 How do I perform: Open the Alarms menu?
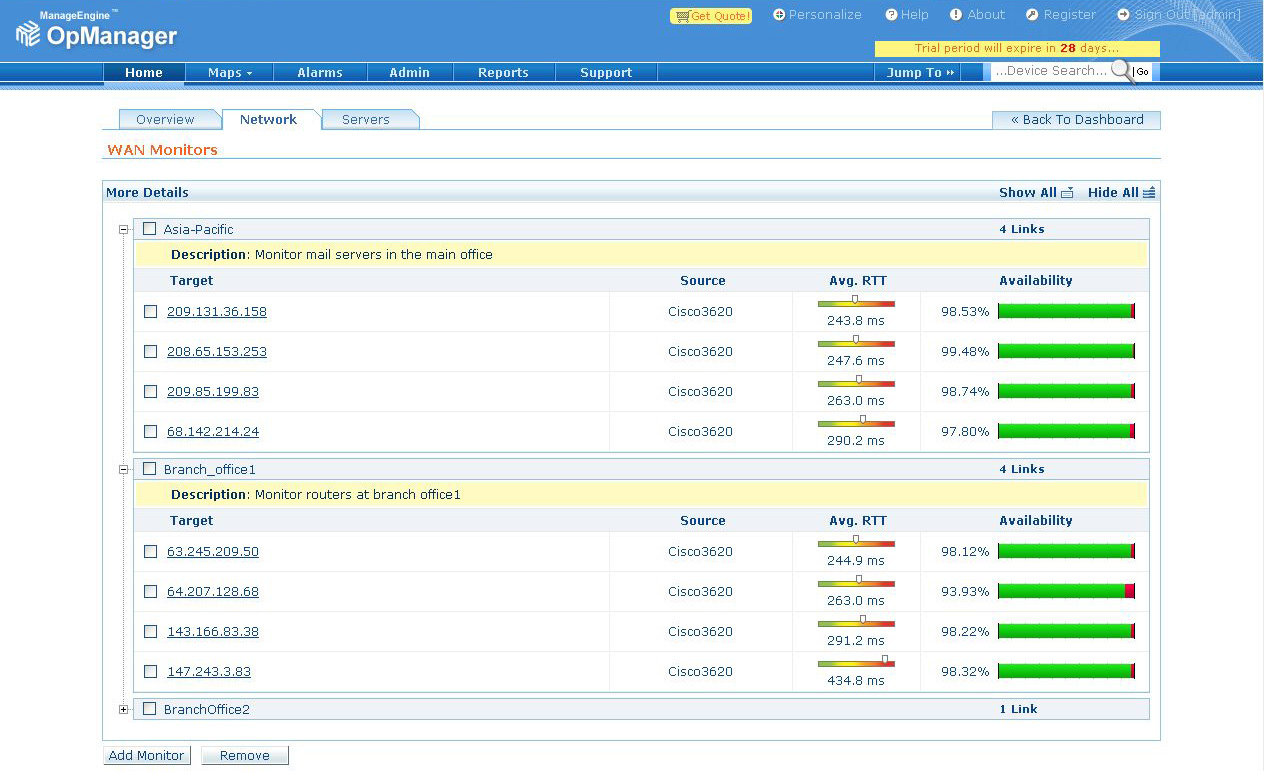pyautogui.click(x=320, y=73)
